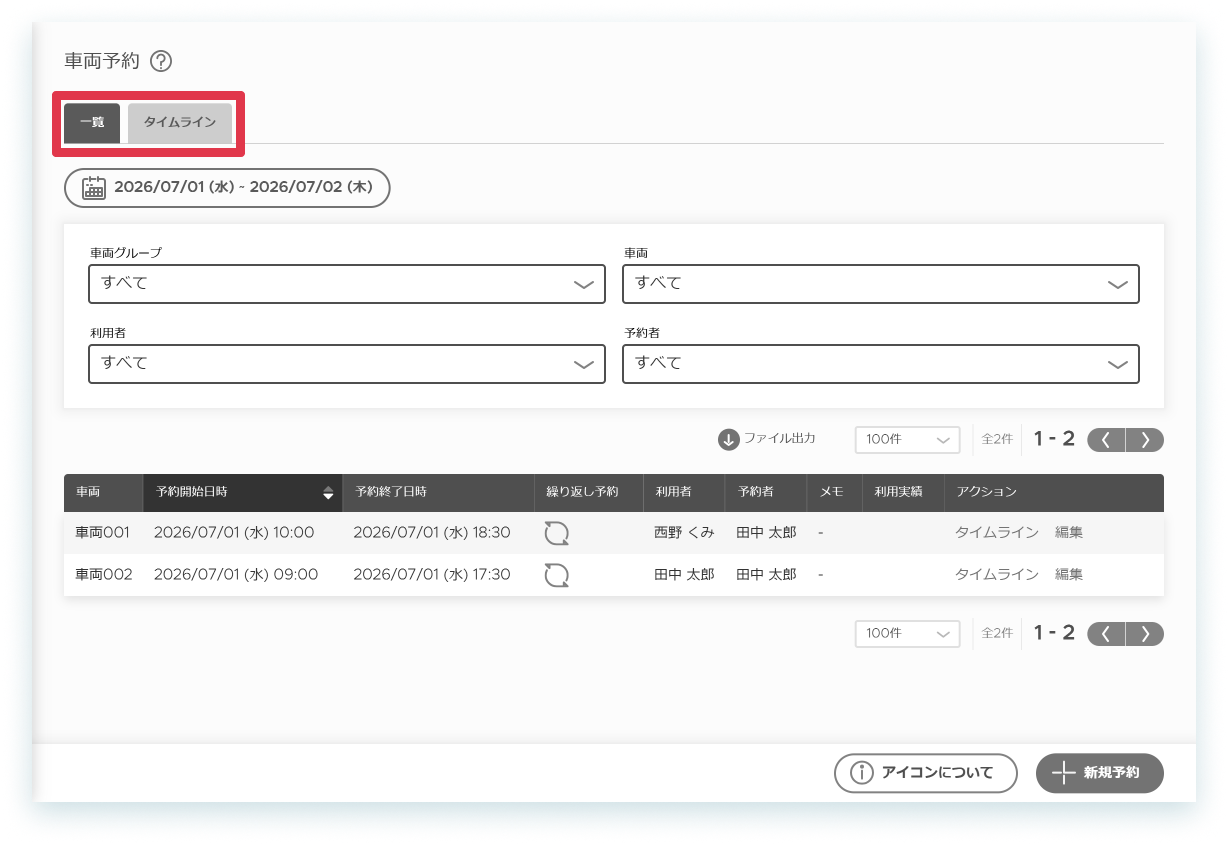
Task: Go to previous page using upper pager
Action: [x=1106, y=440]
